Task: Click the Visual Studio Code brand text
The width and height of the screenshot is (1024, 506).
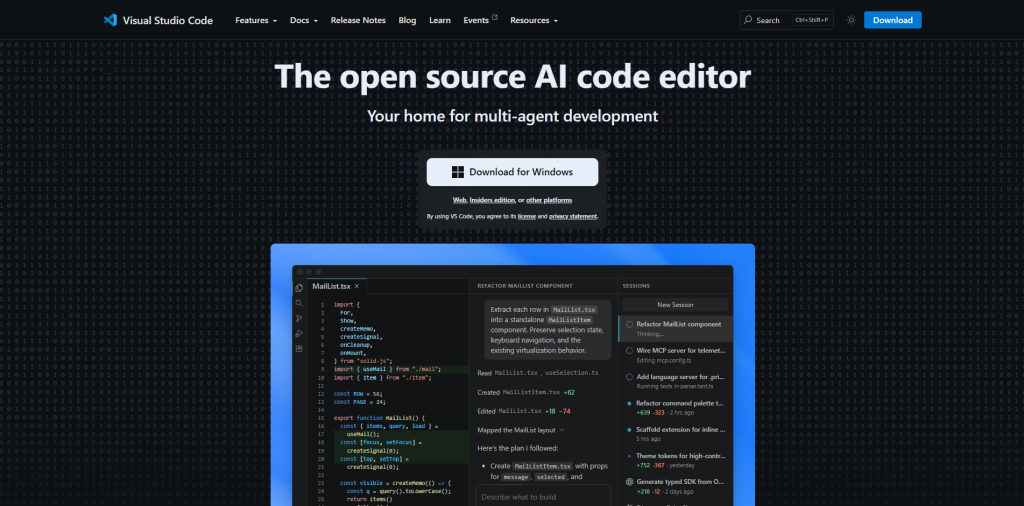Action: pos(167,20)
